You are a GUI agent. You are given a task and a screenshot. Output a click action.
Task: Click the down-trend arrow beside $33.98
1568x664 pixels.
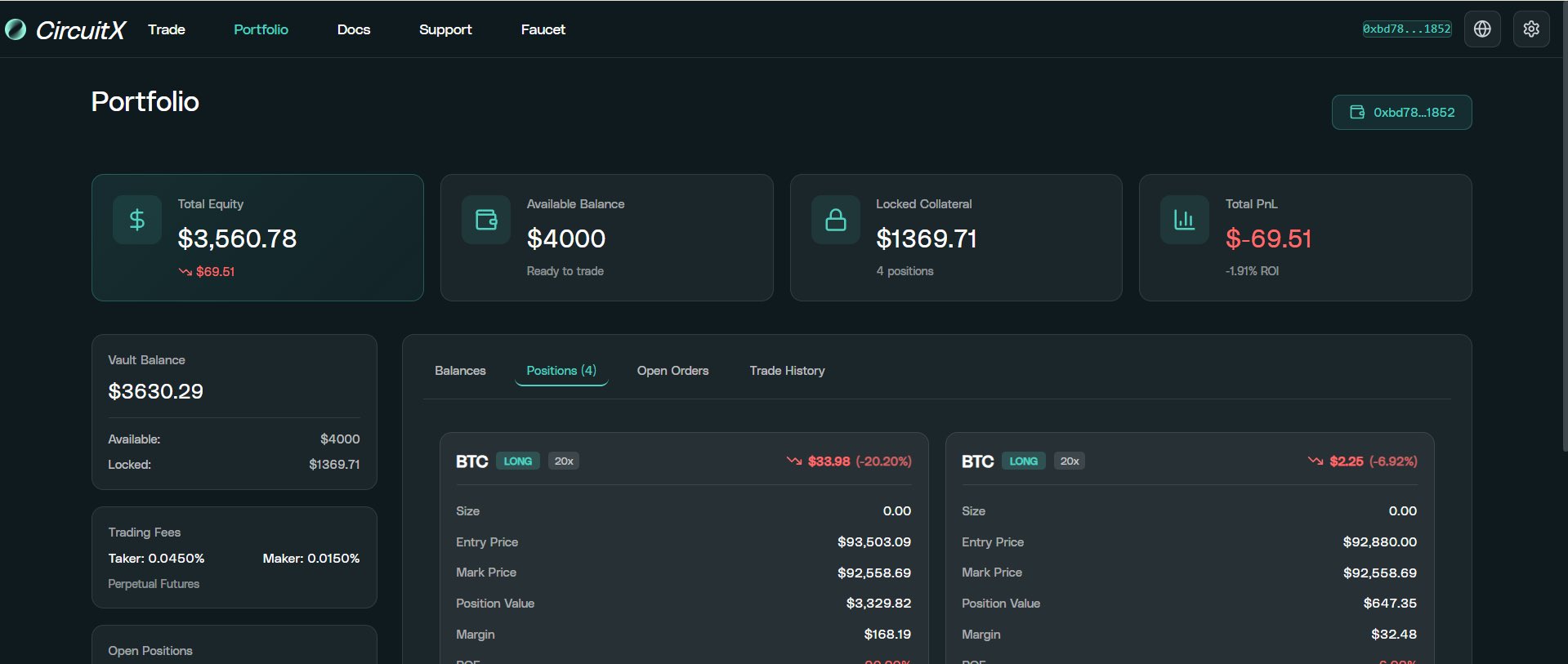coord(794,461)
